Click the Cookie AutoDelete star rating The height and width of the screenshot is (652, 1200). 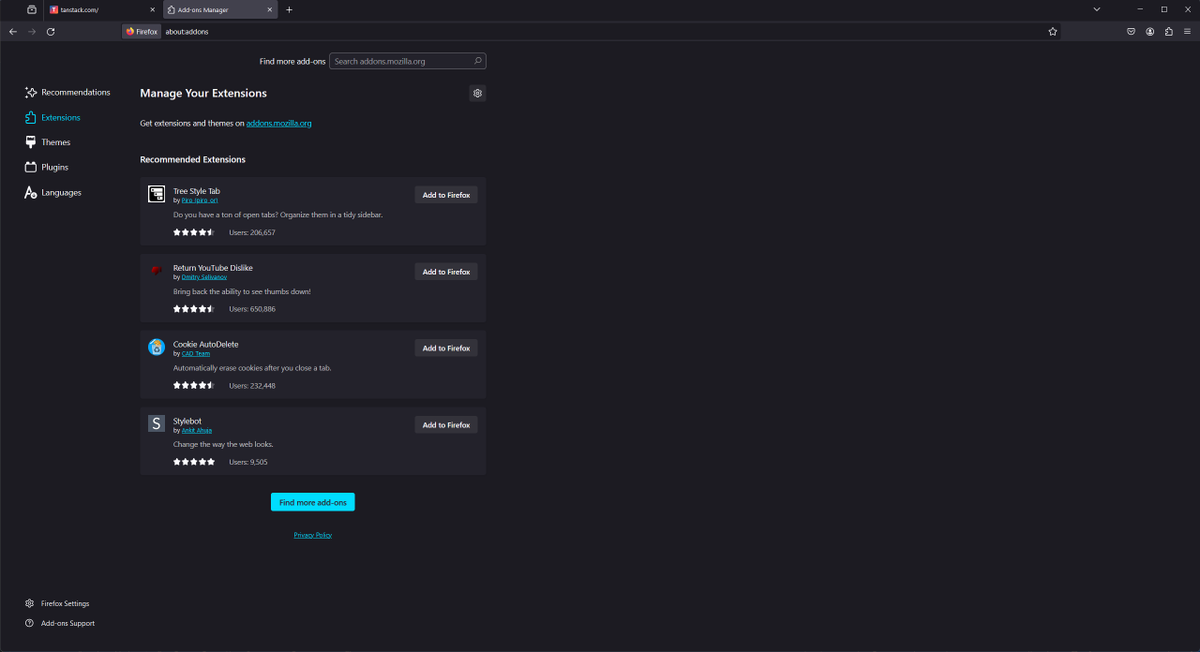coord(194,385)
